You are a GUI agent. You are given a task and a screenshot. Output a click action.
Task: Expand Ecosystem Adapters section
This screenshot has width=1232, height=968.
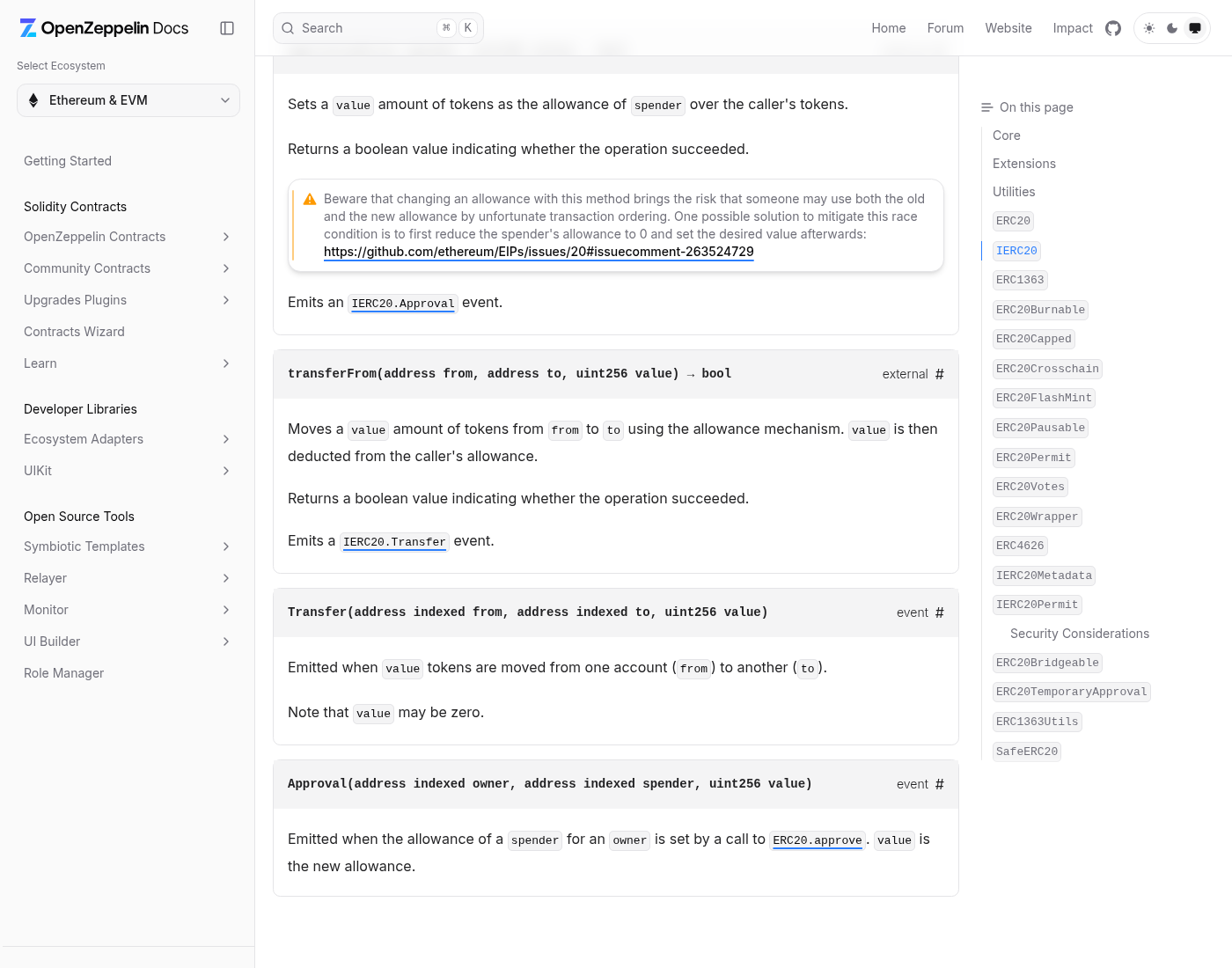pyautogui.click(x=226, y=439)
